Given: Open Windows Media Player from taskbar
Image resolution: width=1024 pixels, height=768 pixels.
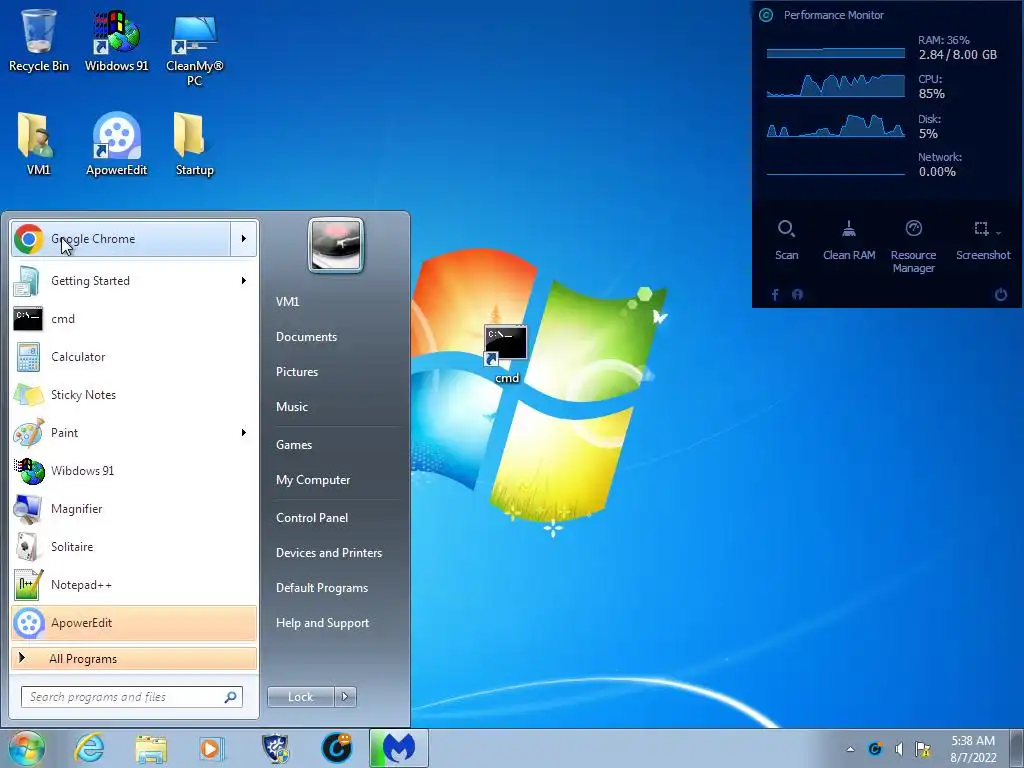Looking at the screenshot, I should [212, 749].
